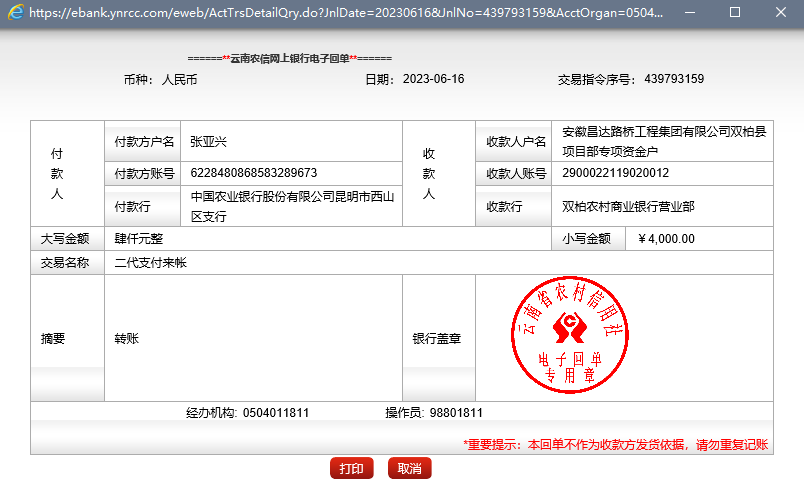804x480 pixels.
Task: Click payee bank 双柏农村商业银行营业部
Action: pos(628,207)
